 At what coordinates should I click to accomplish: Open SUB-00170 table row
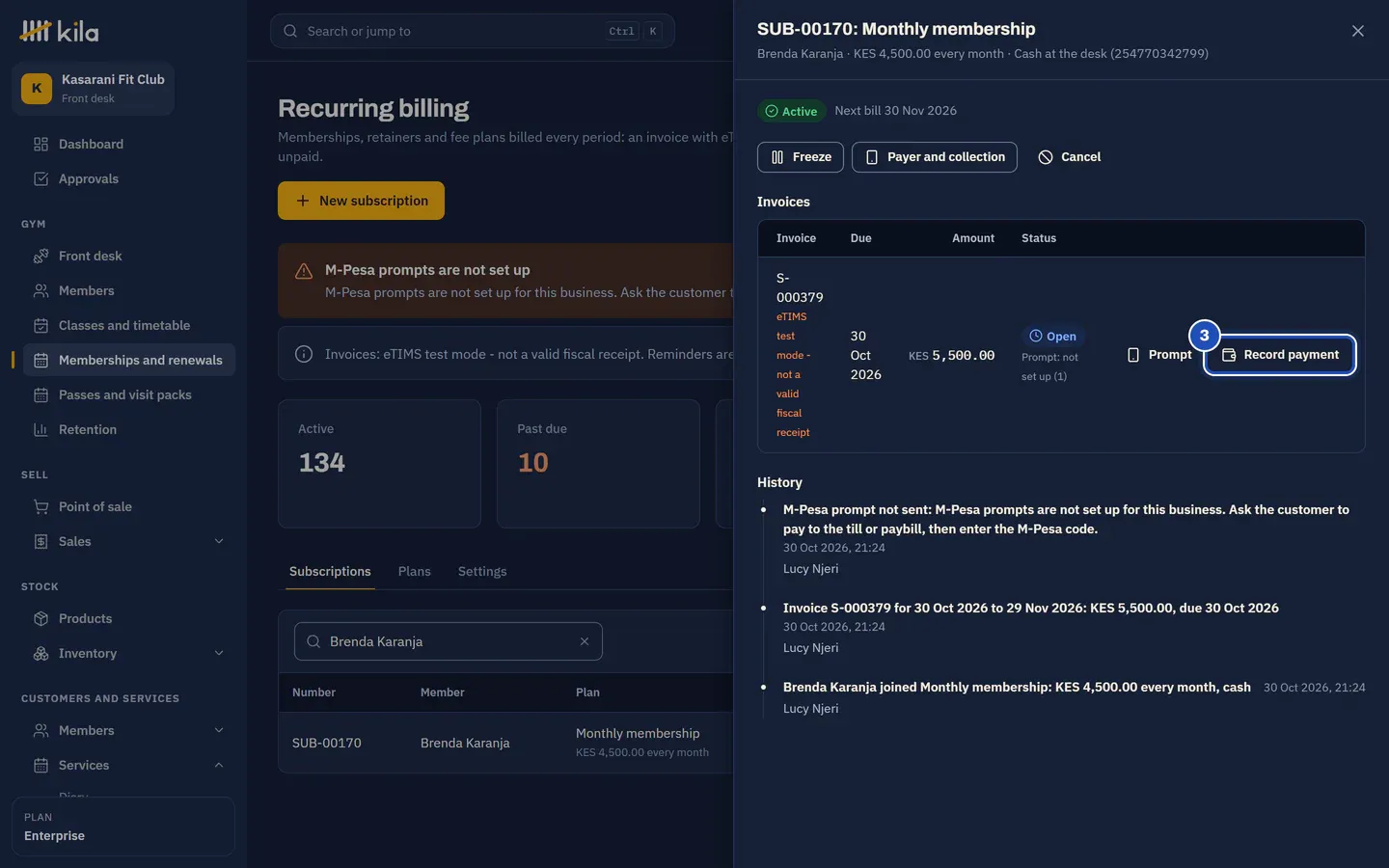505,743
